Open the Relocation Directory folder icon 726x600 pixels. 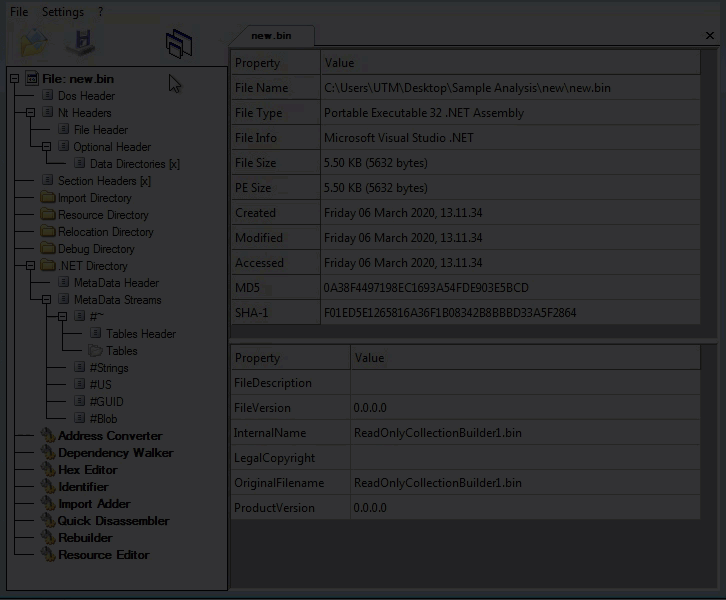click(48, 231)
